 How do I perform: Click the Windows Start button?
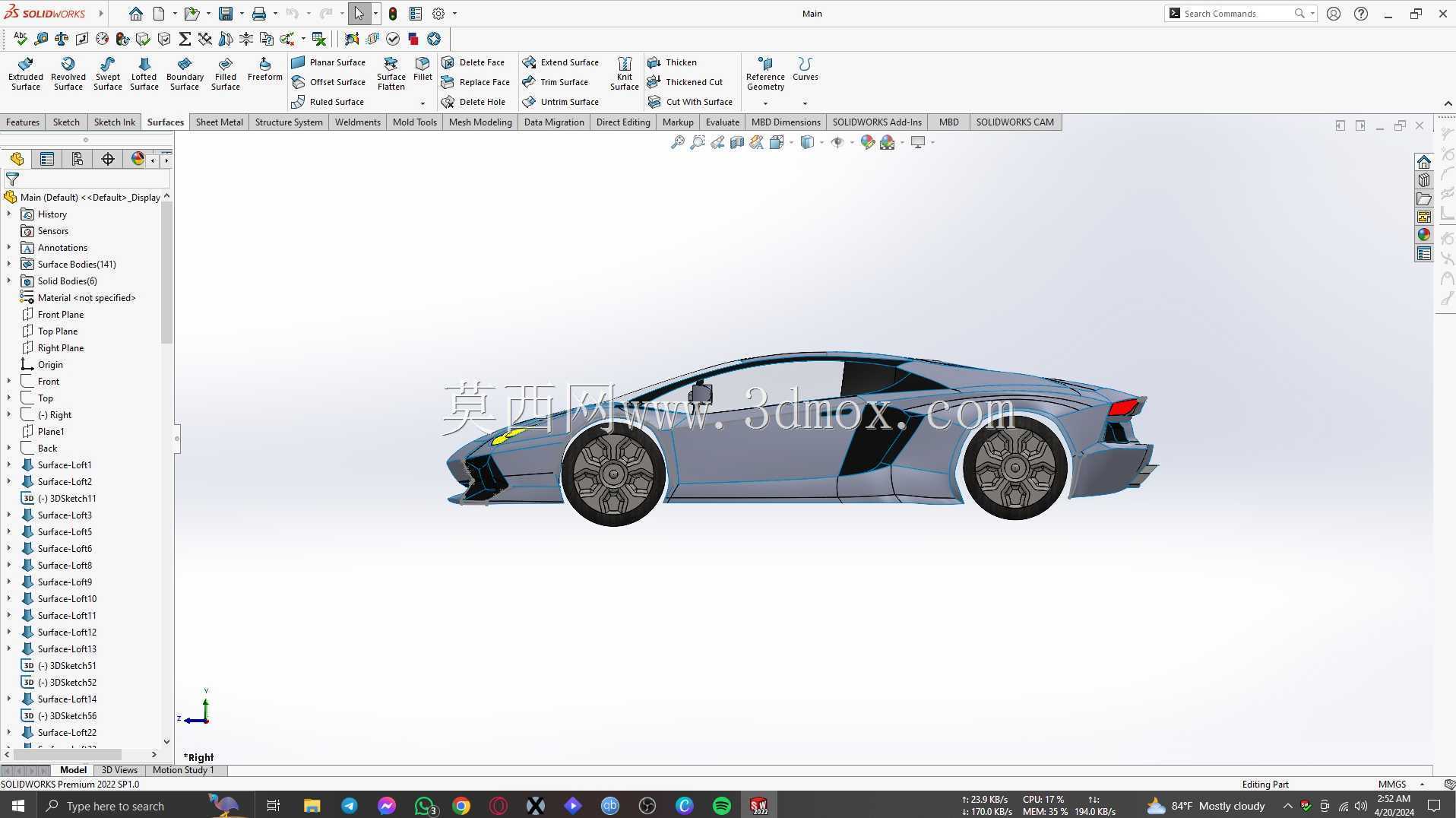[18, 806]
